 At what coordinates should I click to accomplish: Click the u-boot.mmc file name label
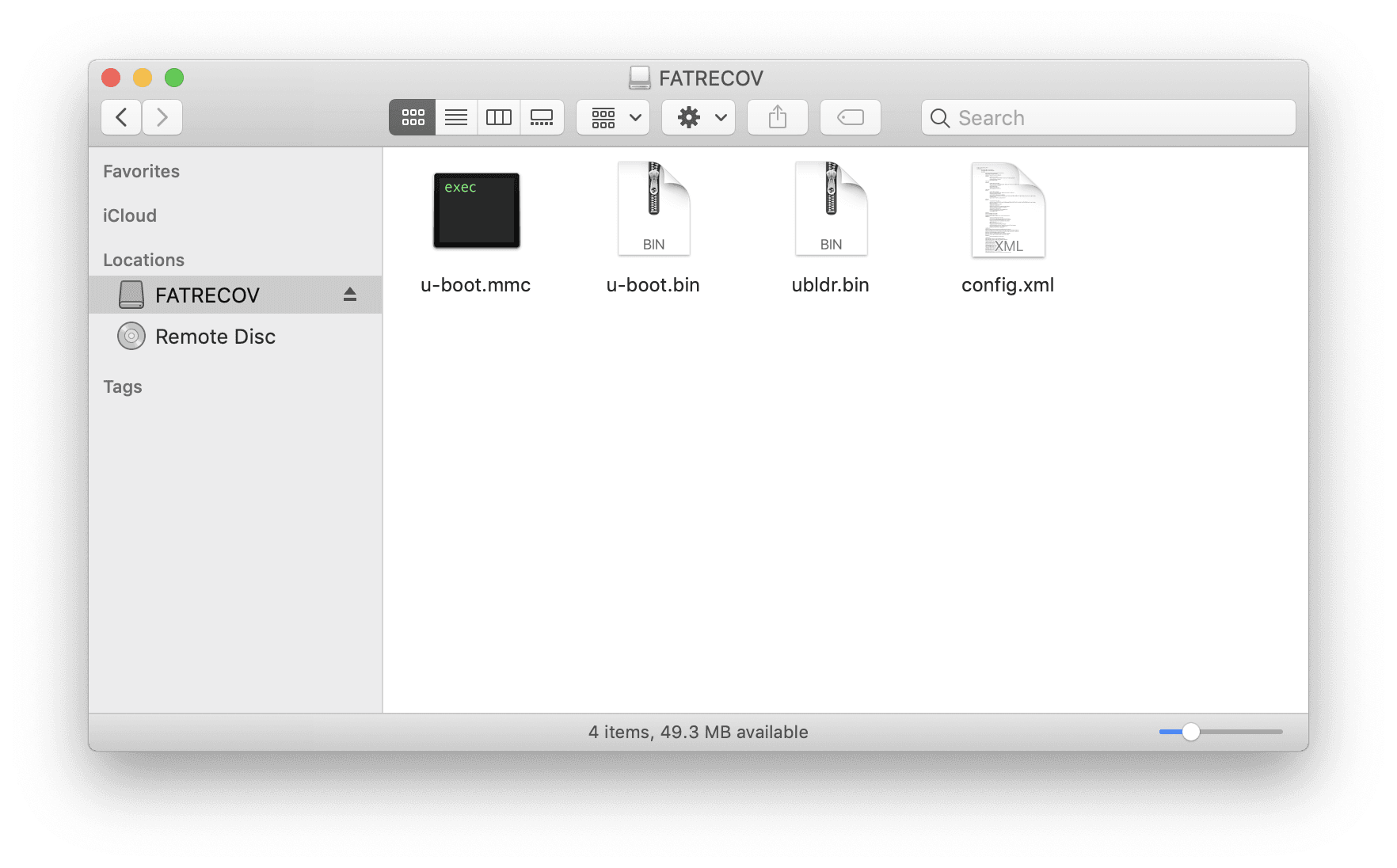pyautogui.click(x=476, y=285)
